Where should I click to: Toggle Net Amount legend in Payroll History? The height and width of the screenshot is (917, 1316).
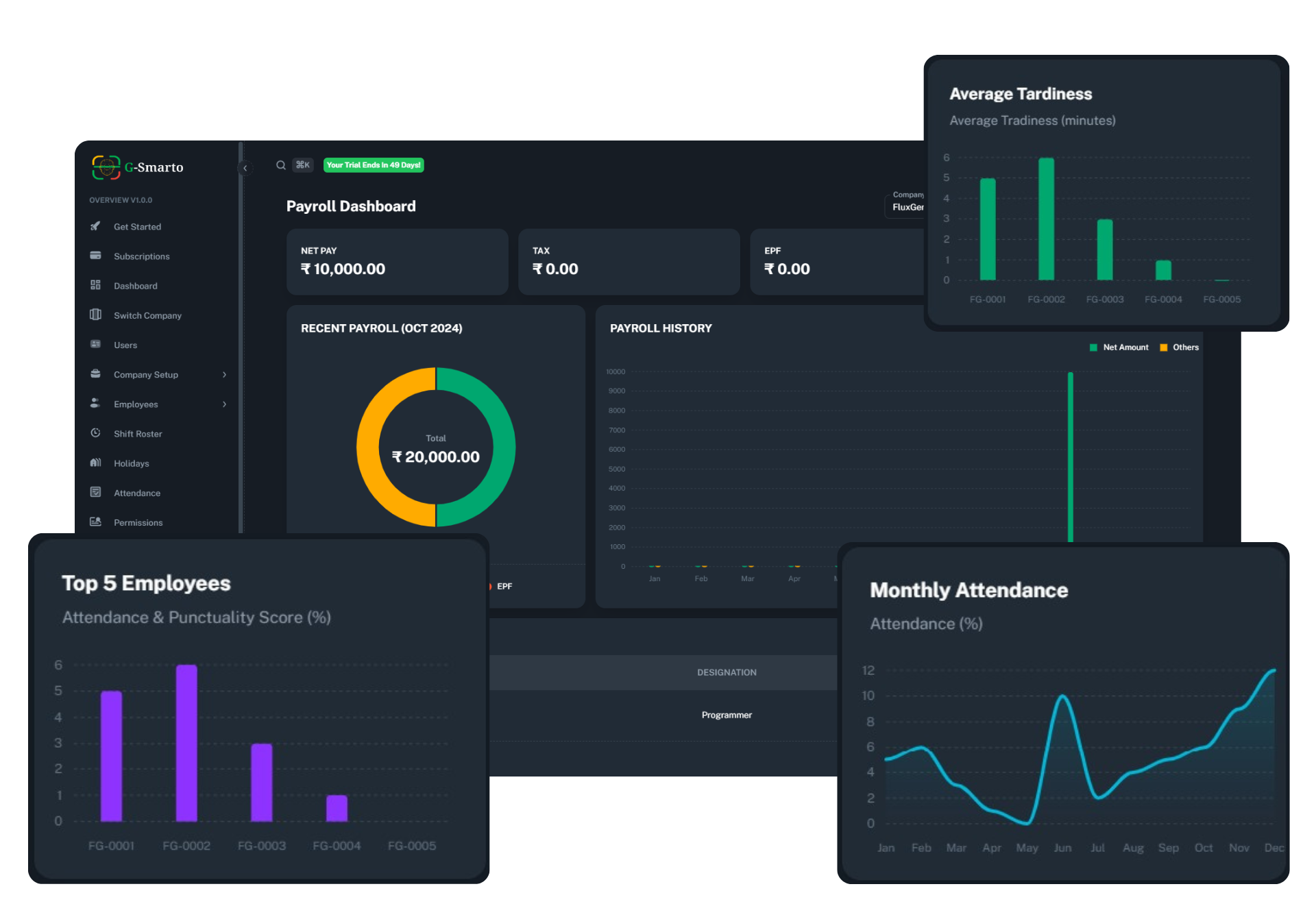[x=1119, y=347]
